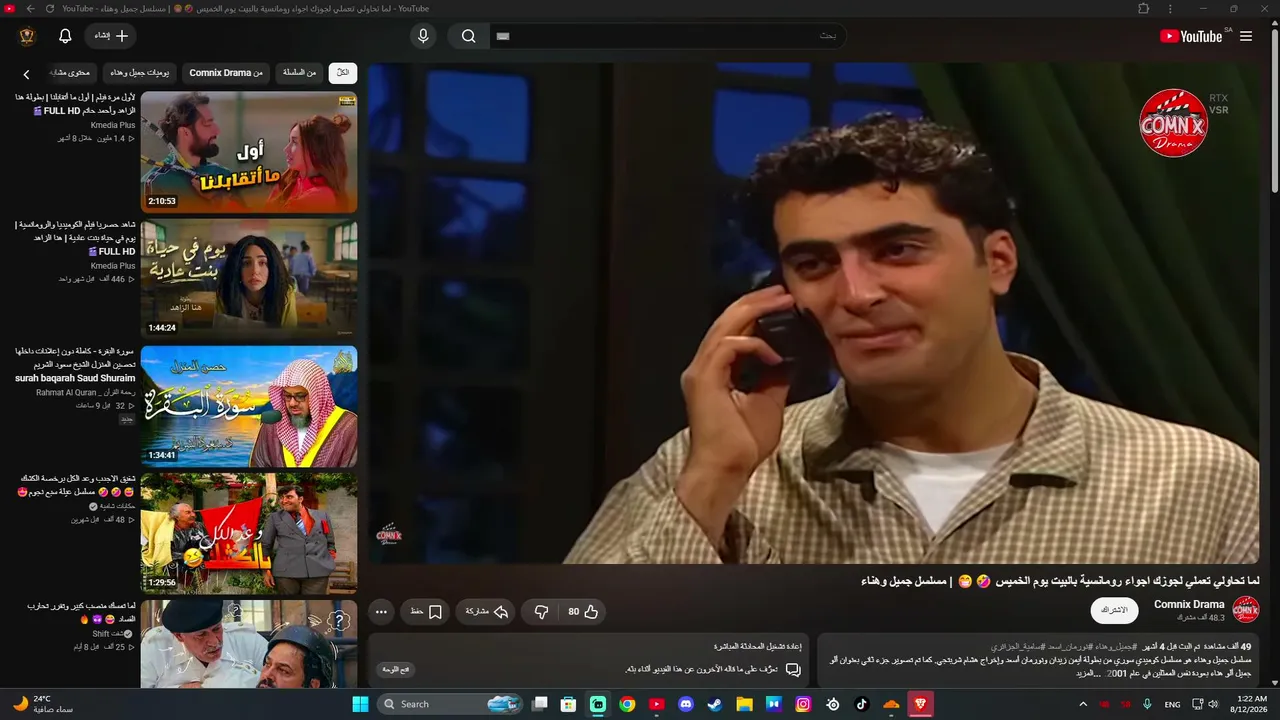Open the clock and date panel

tap(1252, 704)
